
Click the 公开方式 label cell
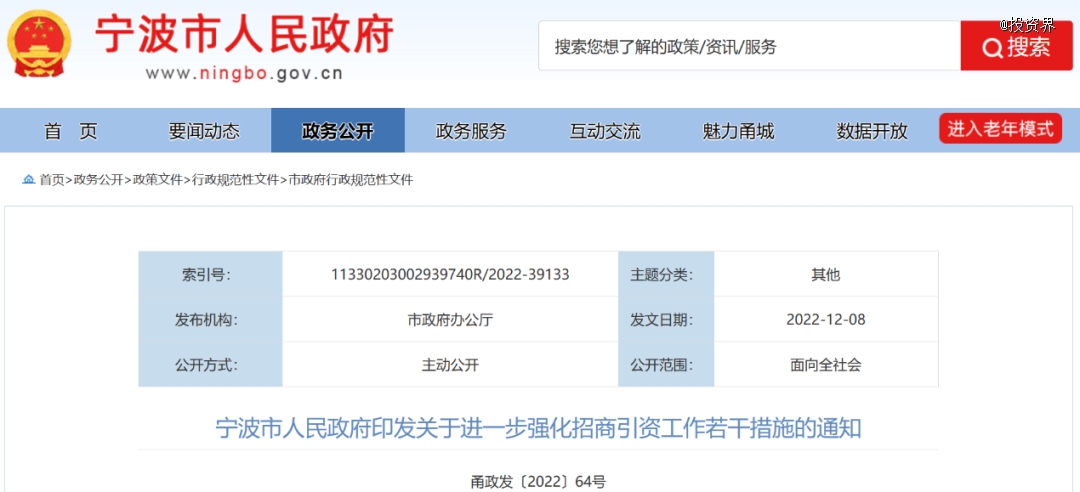pyautogui.click(x=211, y=365)
